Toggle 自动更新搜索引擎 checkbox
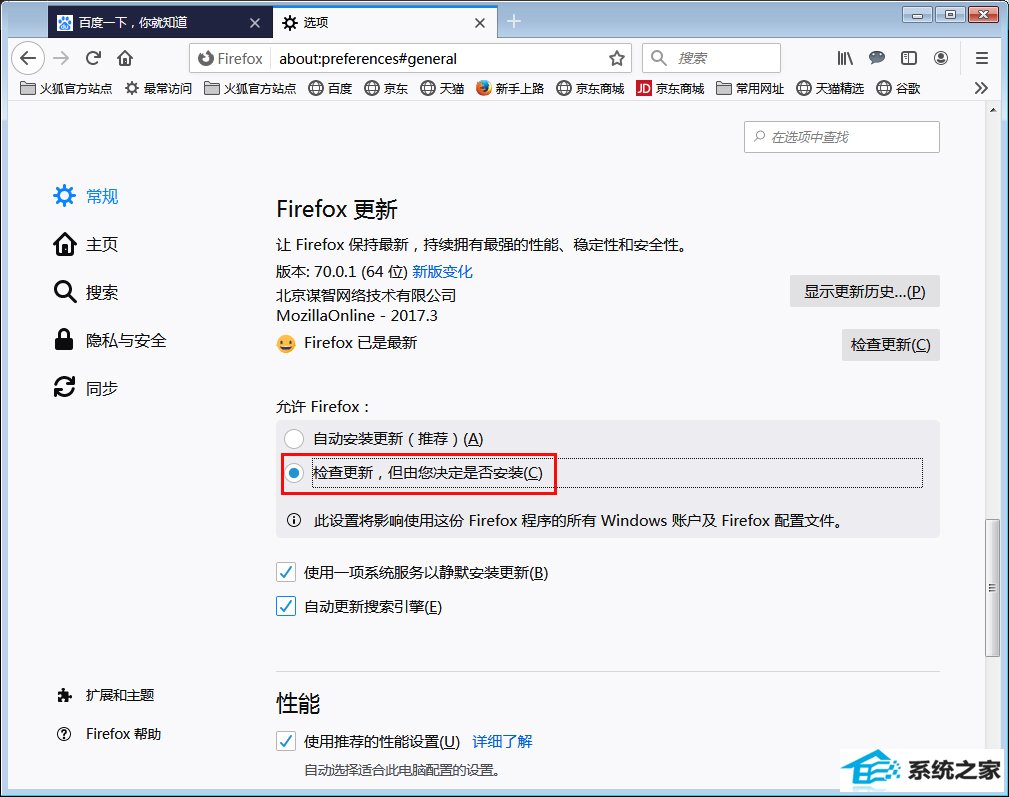Viewport: 1009px width, 797px height. click(x=286, y=606)
